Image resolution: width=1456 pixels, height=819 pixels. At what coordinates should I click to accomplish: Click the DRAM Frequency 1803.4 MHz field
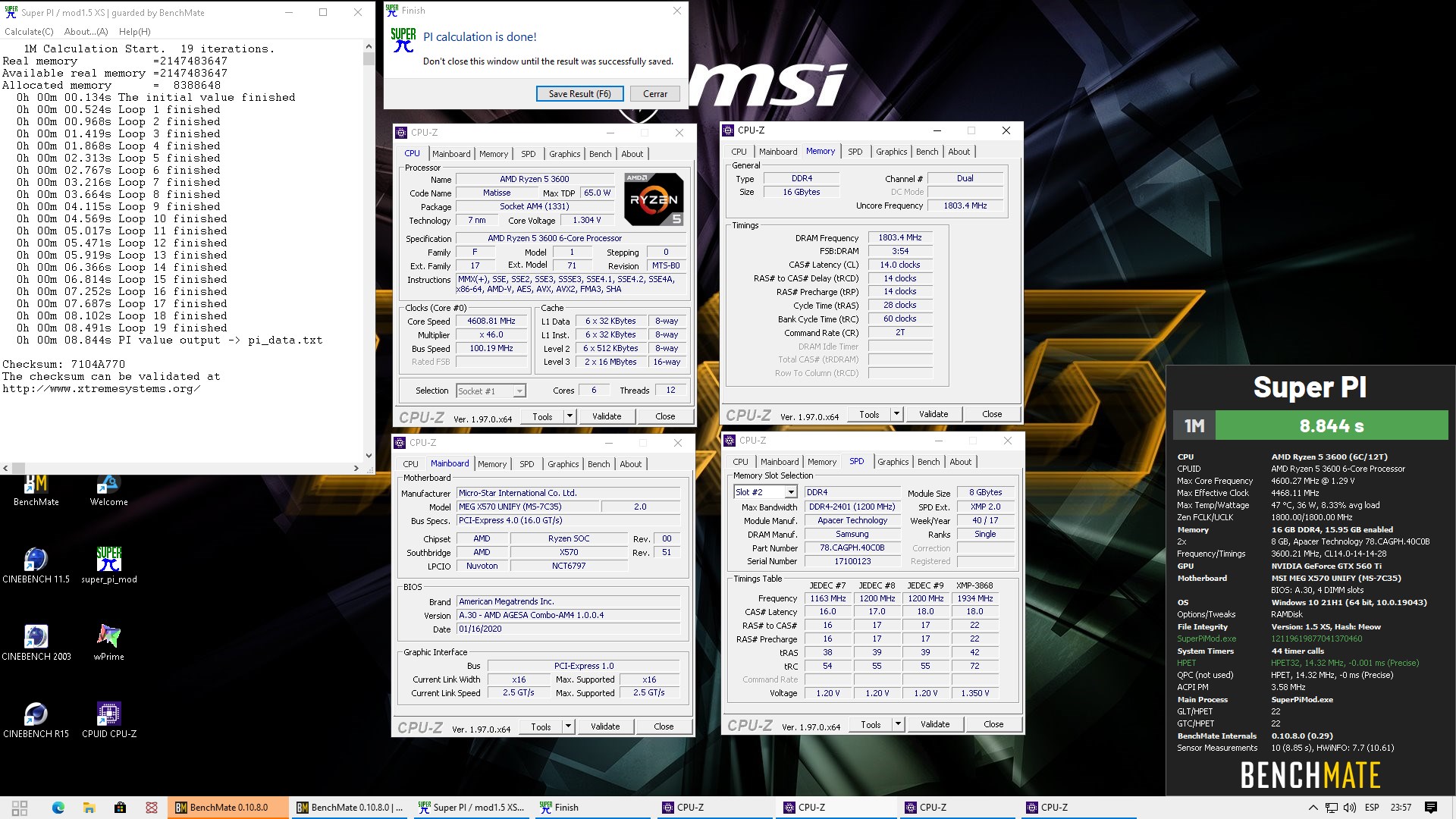pos(900,238)
